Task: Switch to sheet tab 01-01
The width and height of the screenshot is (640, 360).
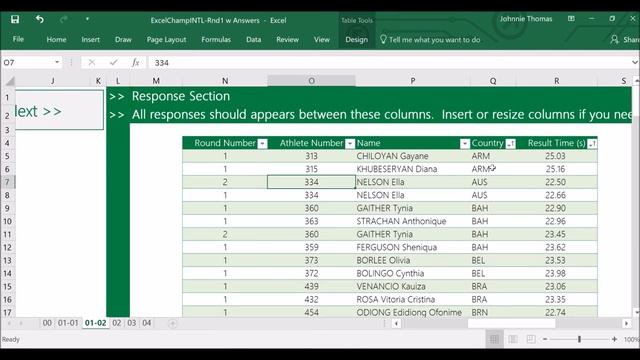Action: coord(68,323)
